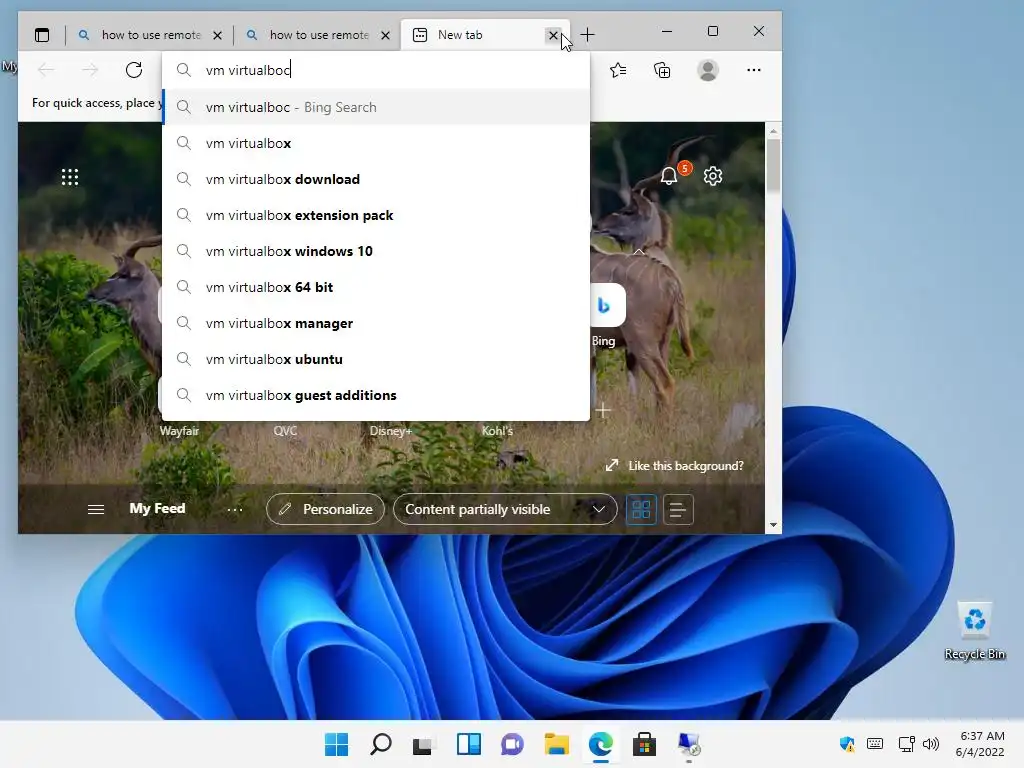Viewport: 1024px width, 768px height.
Task: Pick the 'vm virtualbox' suggestion
Action: (376, 143)
